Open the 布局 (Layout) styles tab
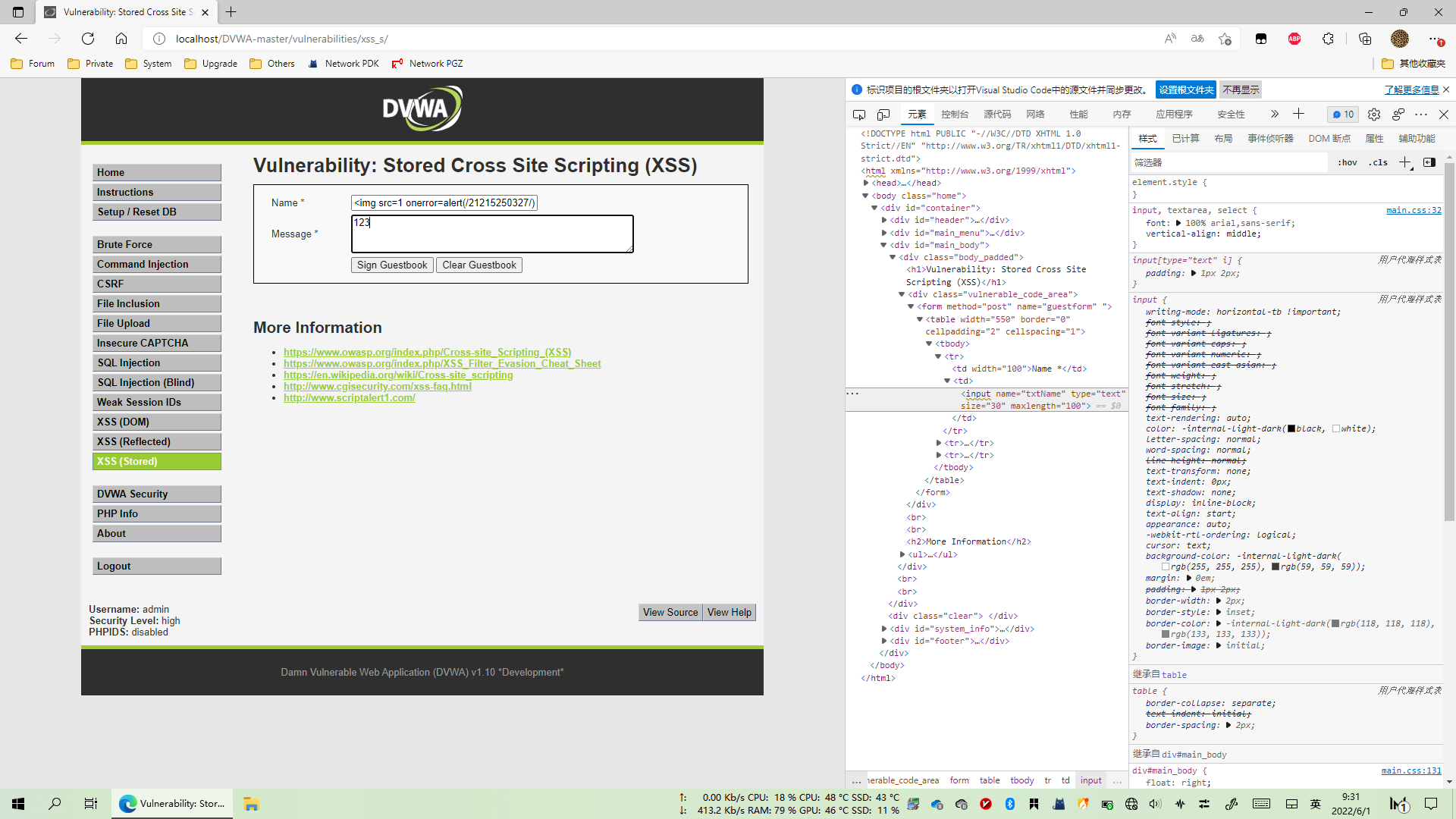The width and height of the screenshot is (1456, 819). coord(1223,139)
